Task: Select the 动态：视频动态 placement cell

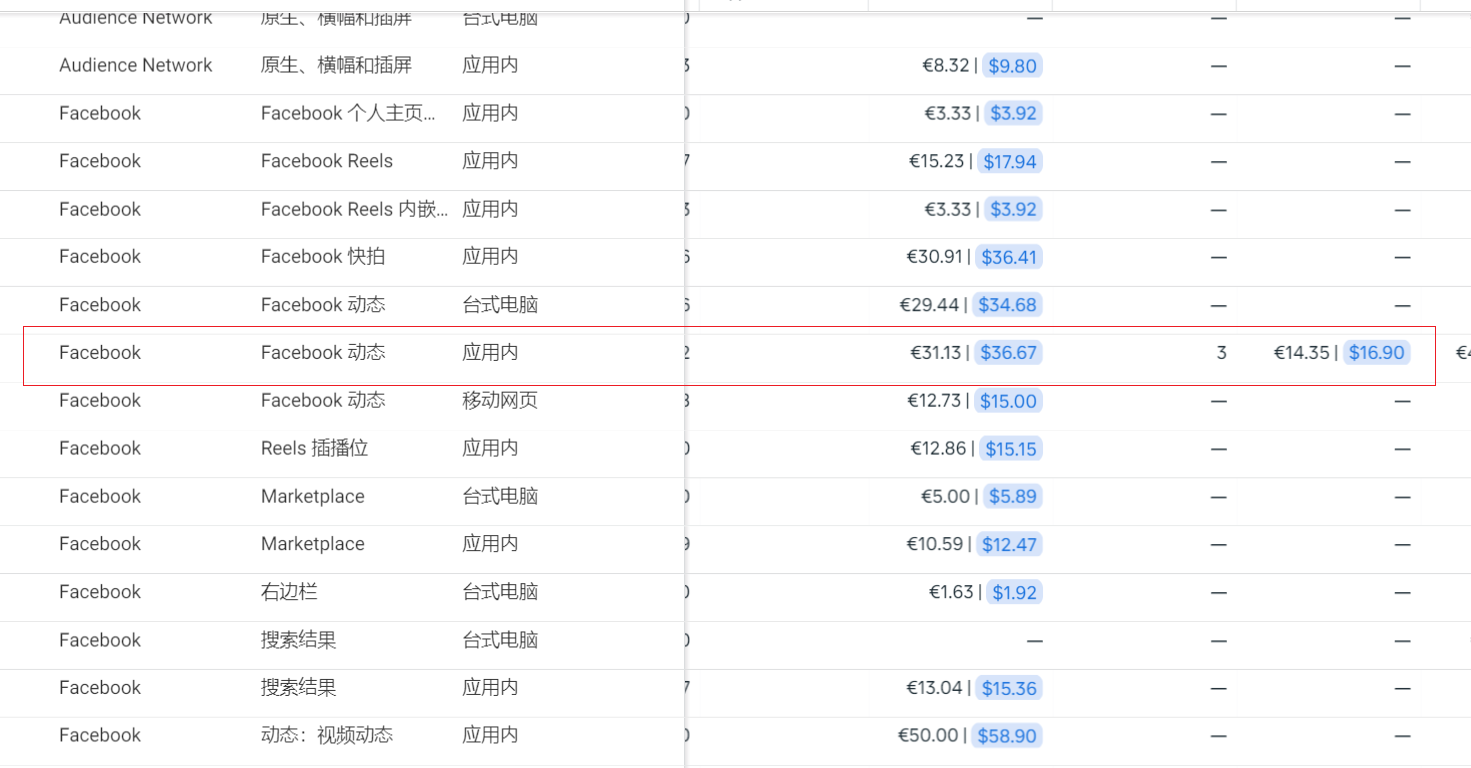Action: tap(327, 736)
